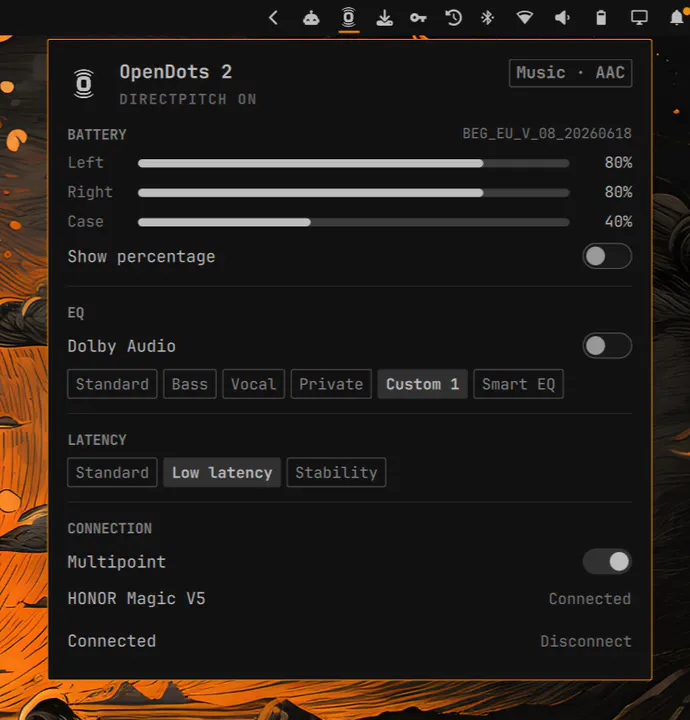Open the history clock icon
This screenshot has height=720, width=690.
click(453, 18)
